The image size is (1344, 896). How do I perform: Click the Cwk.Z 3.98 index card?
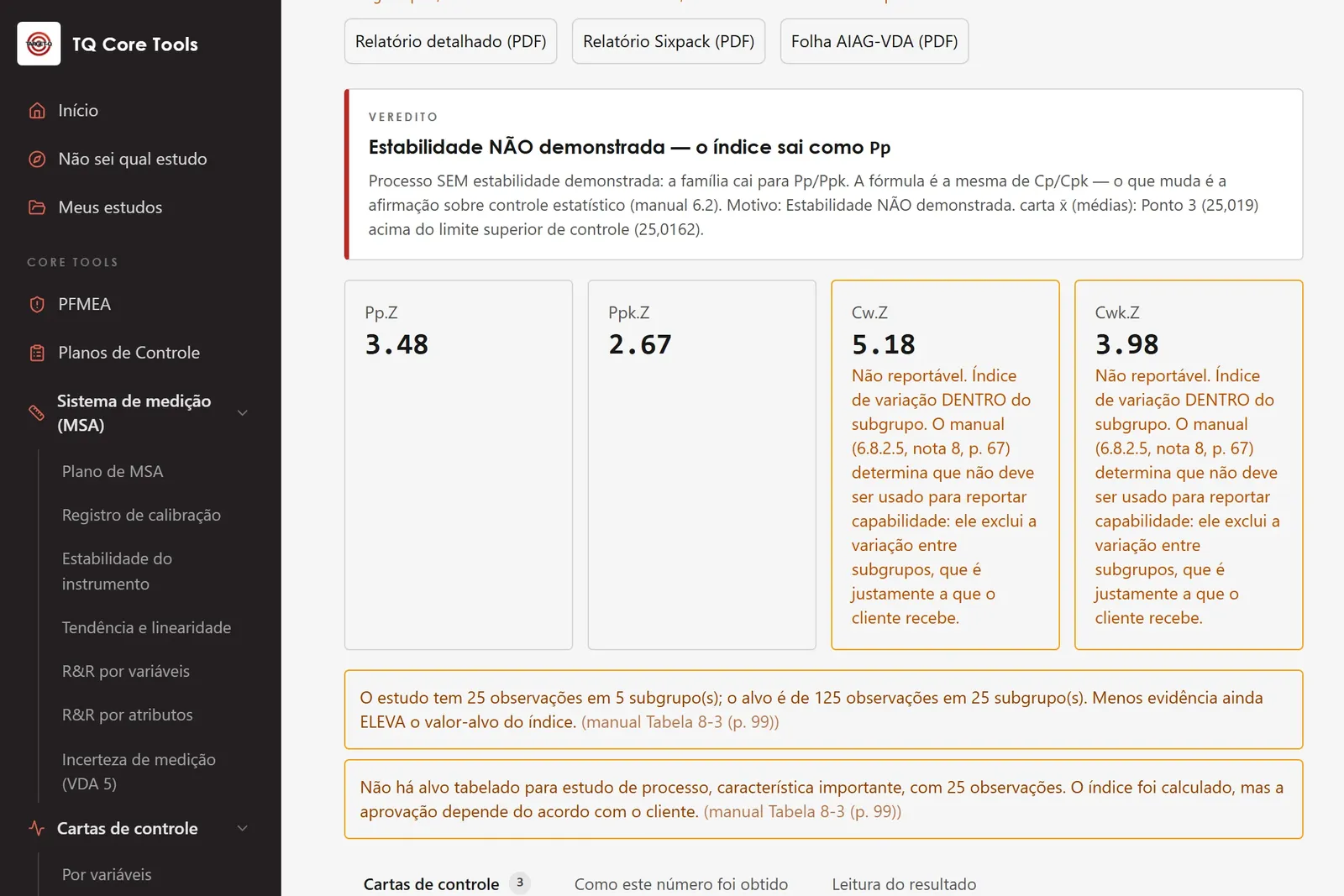coord(1189,464)
